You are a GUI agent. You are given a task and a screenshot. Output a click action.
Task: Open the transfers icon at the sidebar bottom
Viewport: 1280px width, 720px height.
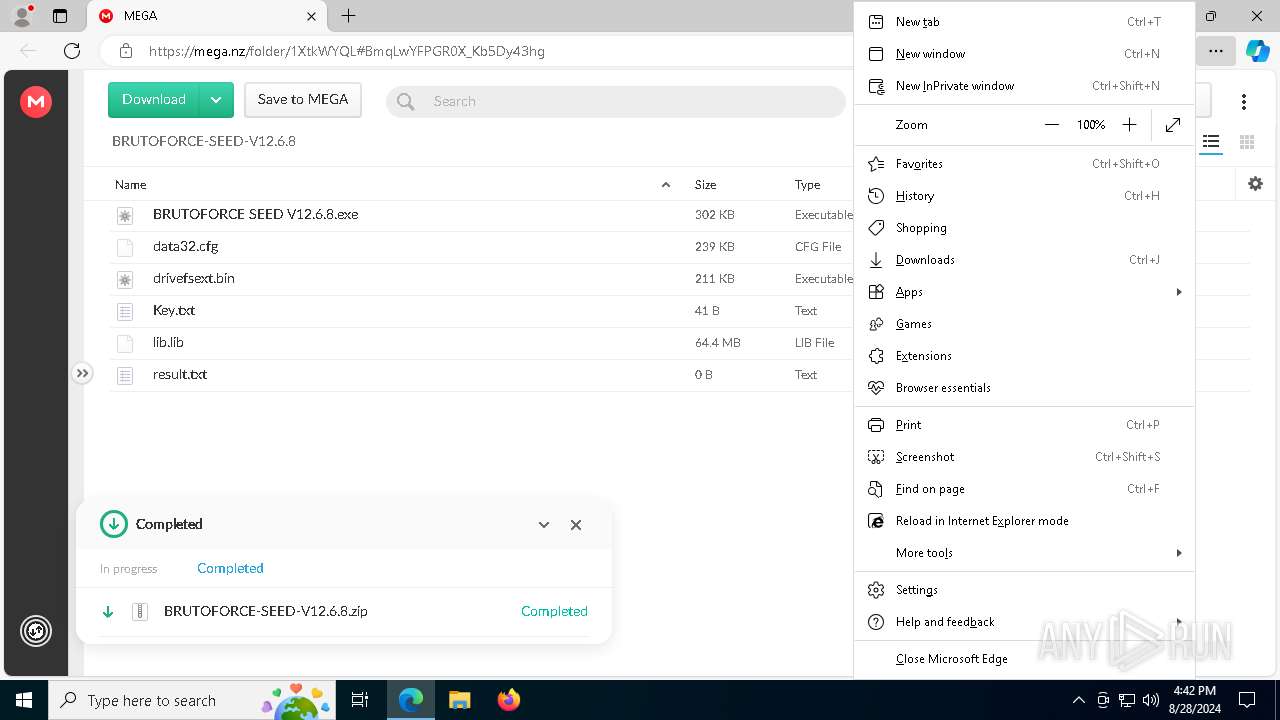pos(36,631)
